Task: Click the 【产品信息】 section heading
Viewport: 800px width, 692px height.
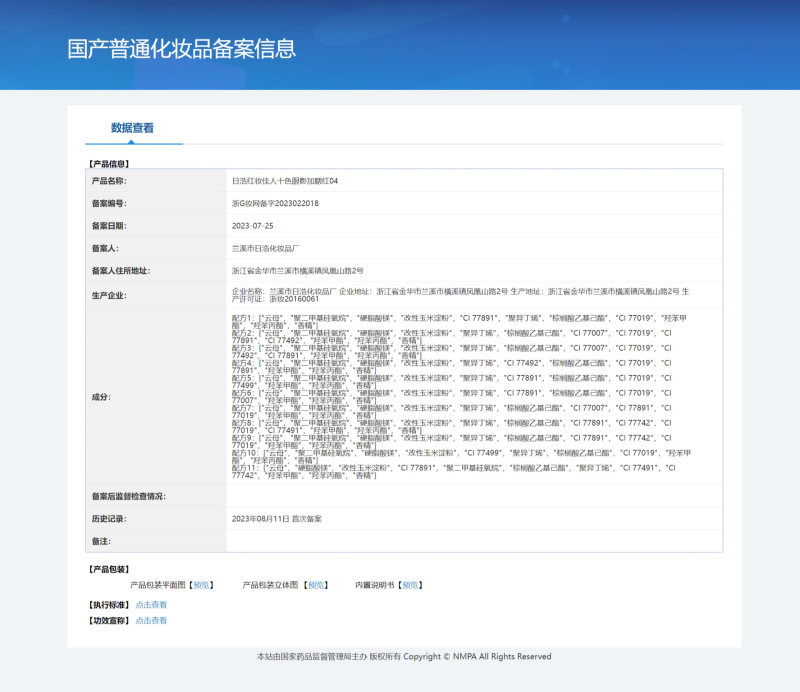Action: 109,164
